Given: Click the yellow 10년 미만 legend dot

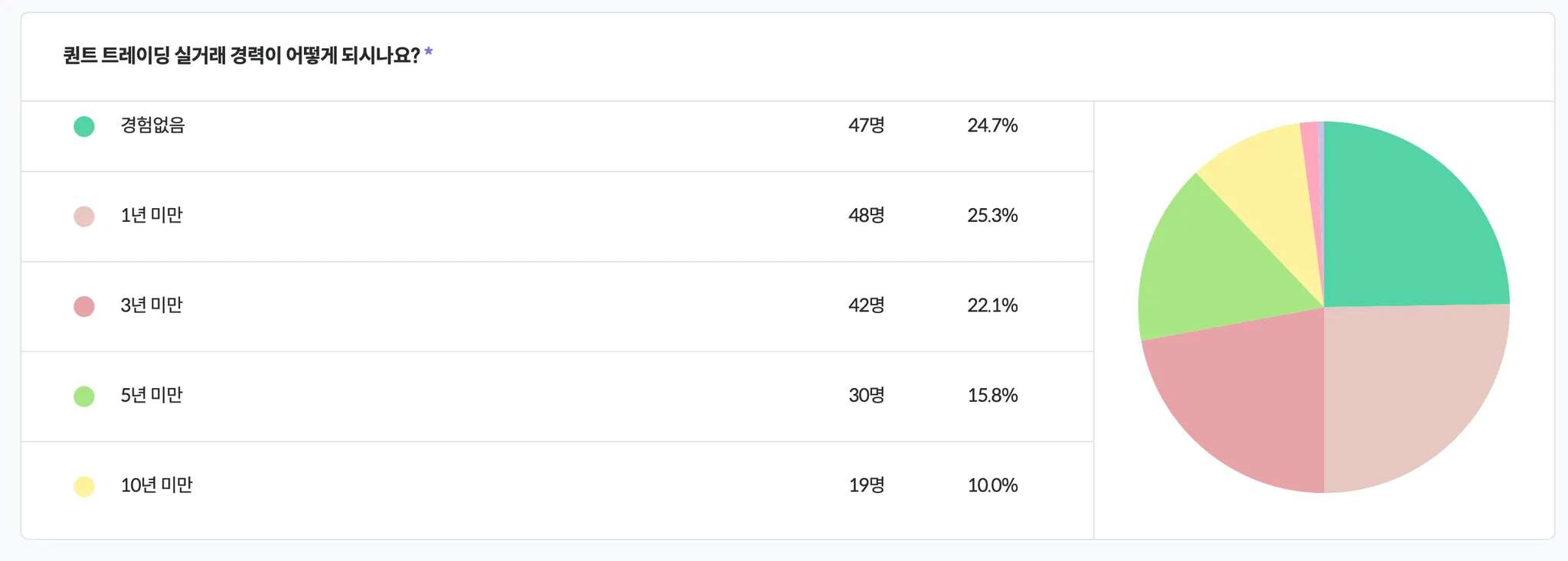Looking at the screenshot, I should (x=84, y=486).
